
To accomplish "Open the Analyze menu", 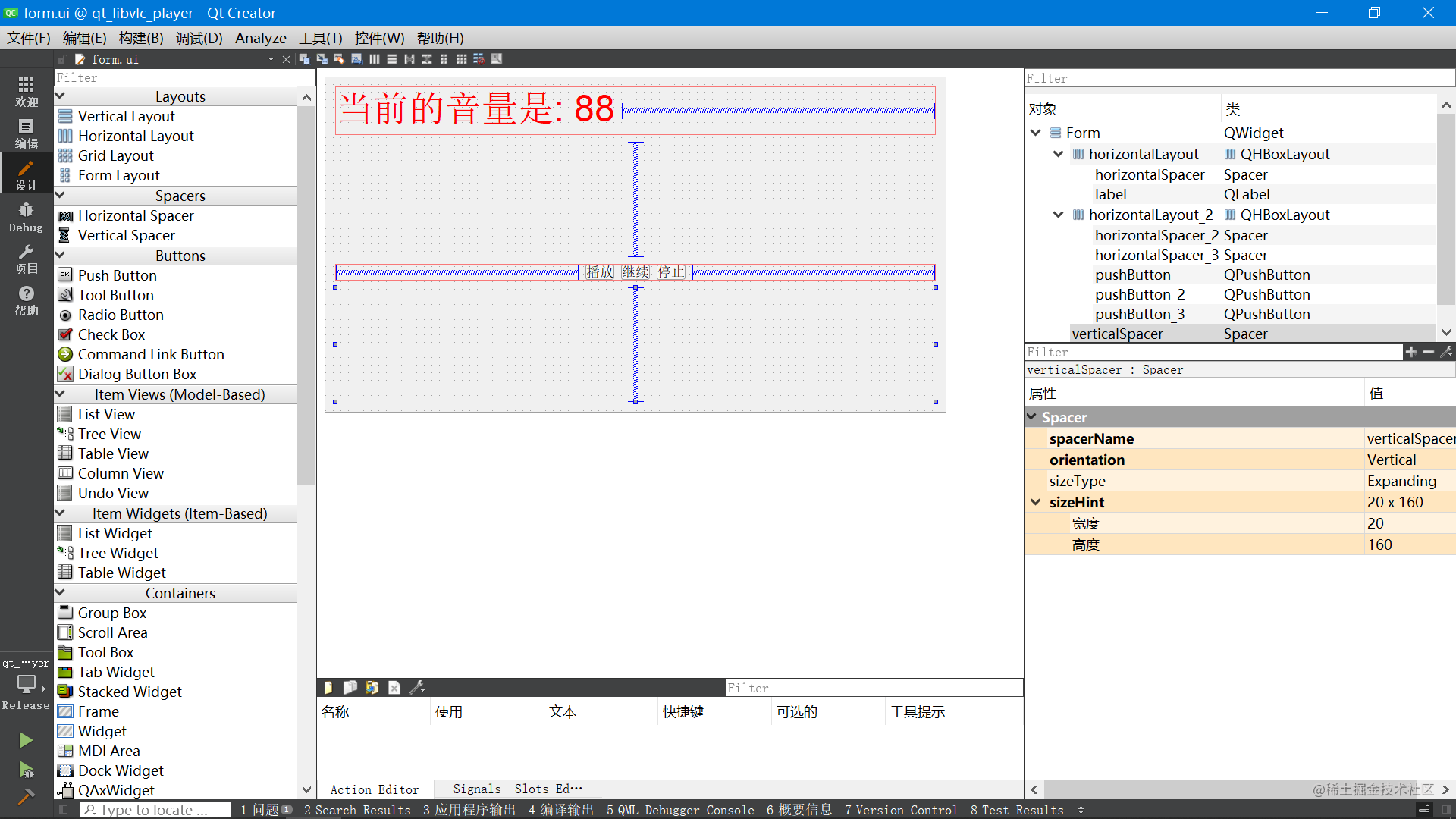I will coord(260,38).
